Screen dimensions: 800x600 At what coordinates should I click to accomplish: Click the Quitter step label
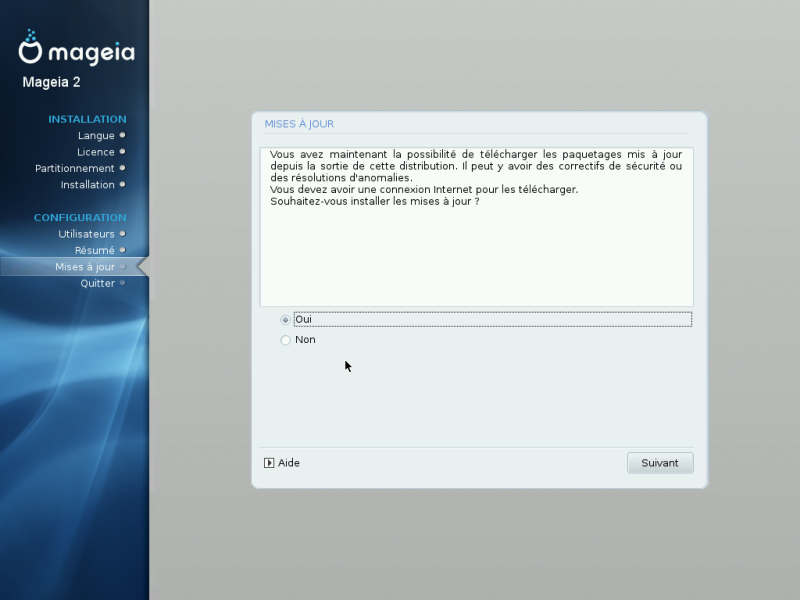(x=97, y=283)
